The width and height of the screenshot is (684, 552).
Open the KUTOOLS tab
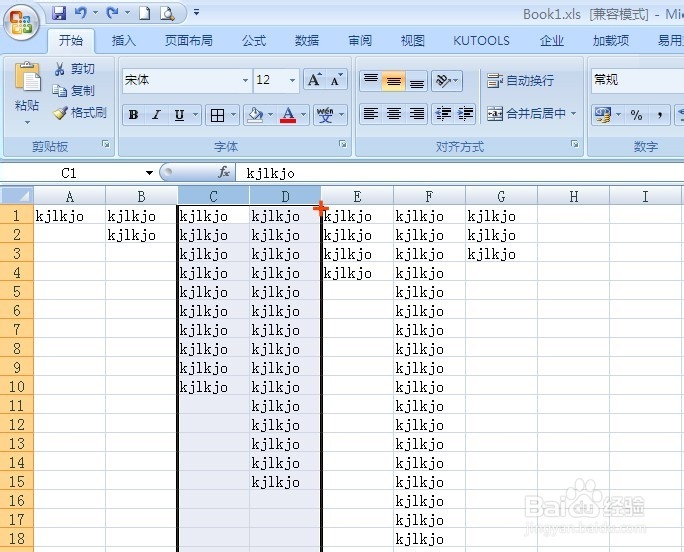pos(481,41)
